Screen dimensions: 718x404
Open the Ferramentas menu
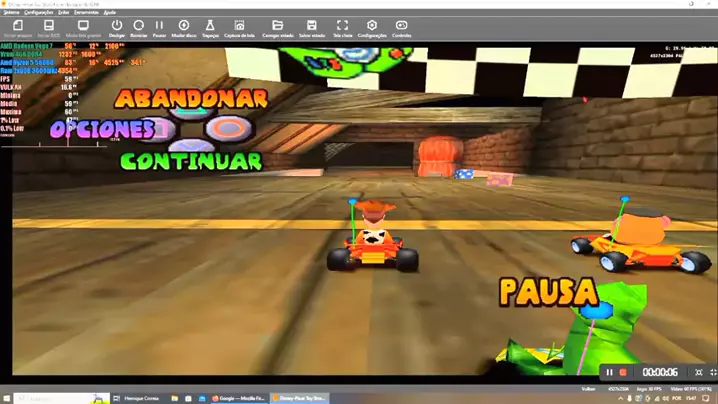(86, 12)
